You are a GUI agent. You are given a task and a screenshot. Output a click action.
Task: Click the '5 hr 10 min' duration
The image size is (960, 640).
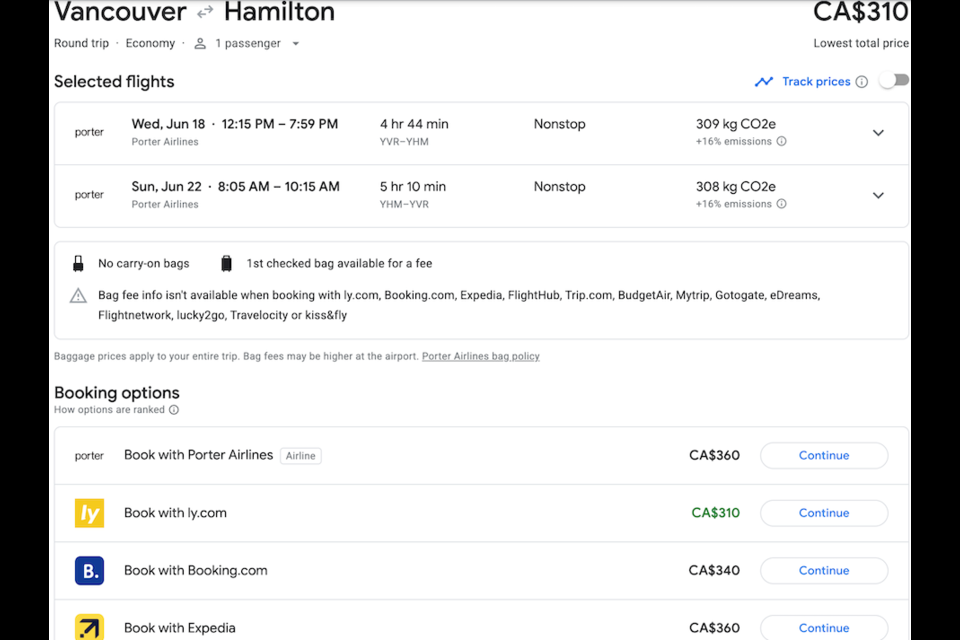tap(413, 187)
